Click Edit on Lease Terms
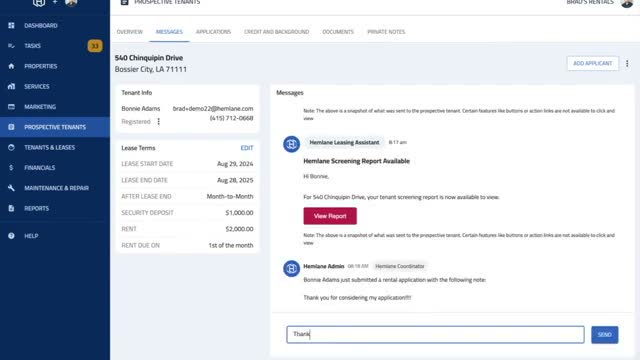640x360 pixels. coord(247,148)
